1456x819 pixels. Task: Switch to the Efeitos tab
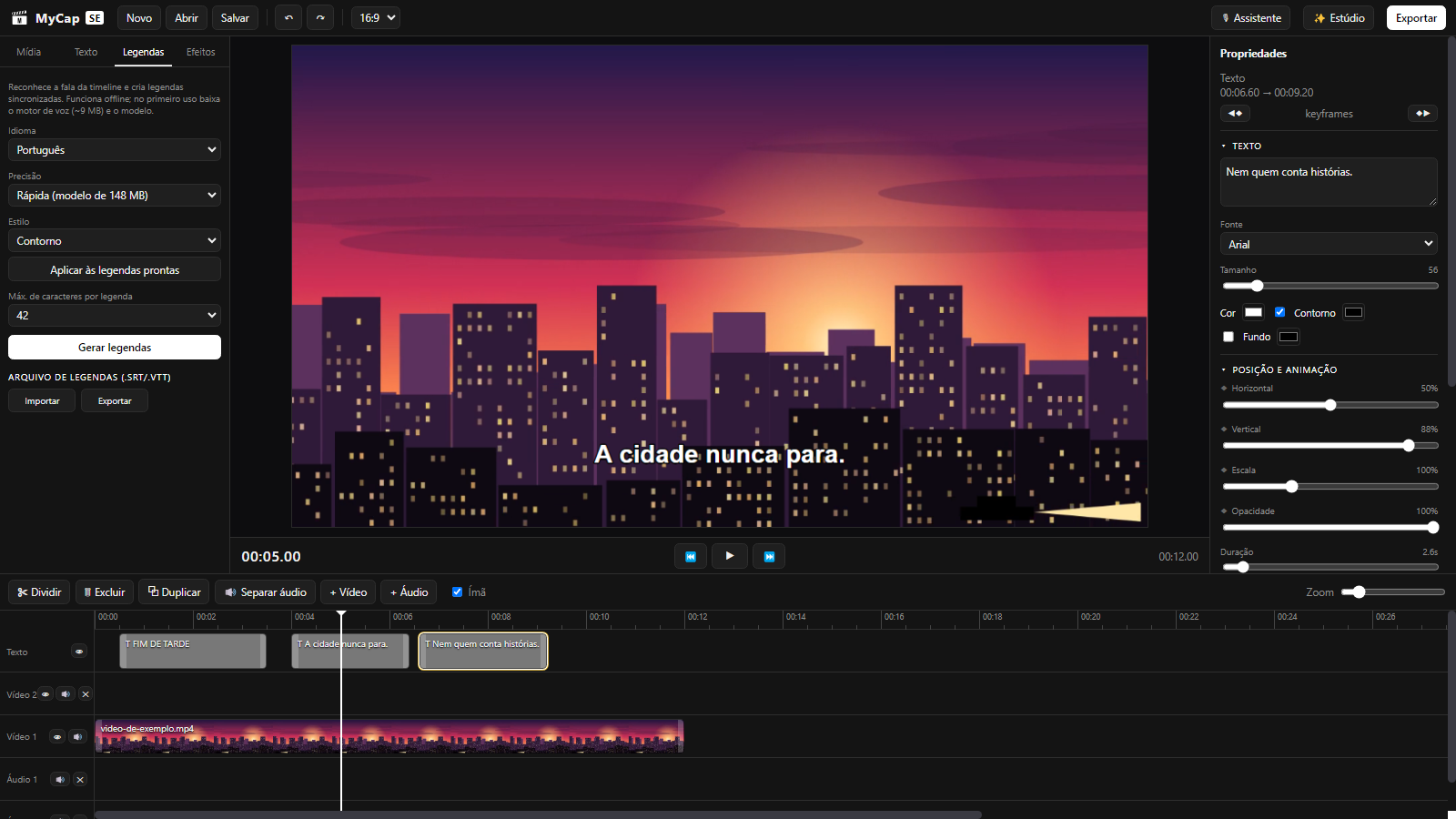201,52
